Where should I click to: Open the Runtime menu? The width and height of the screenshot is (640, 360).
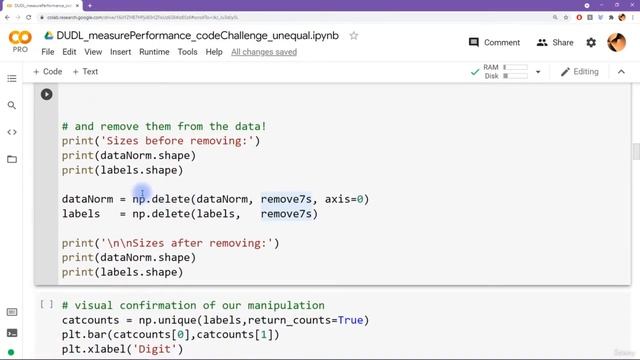point(154,52)
